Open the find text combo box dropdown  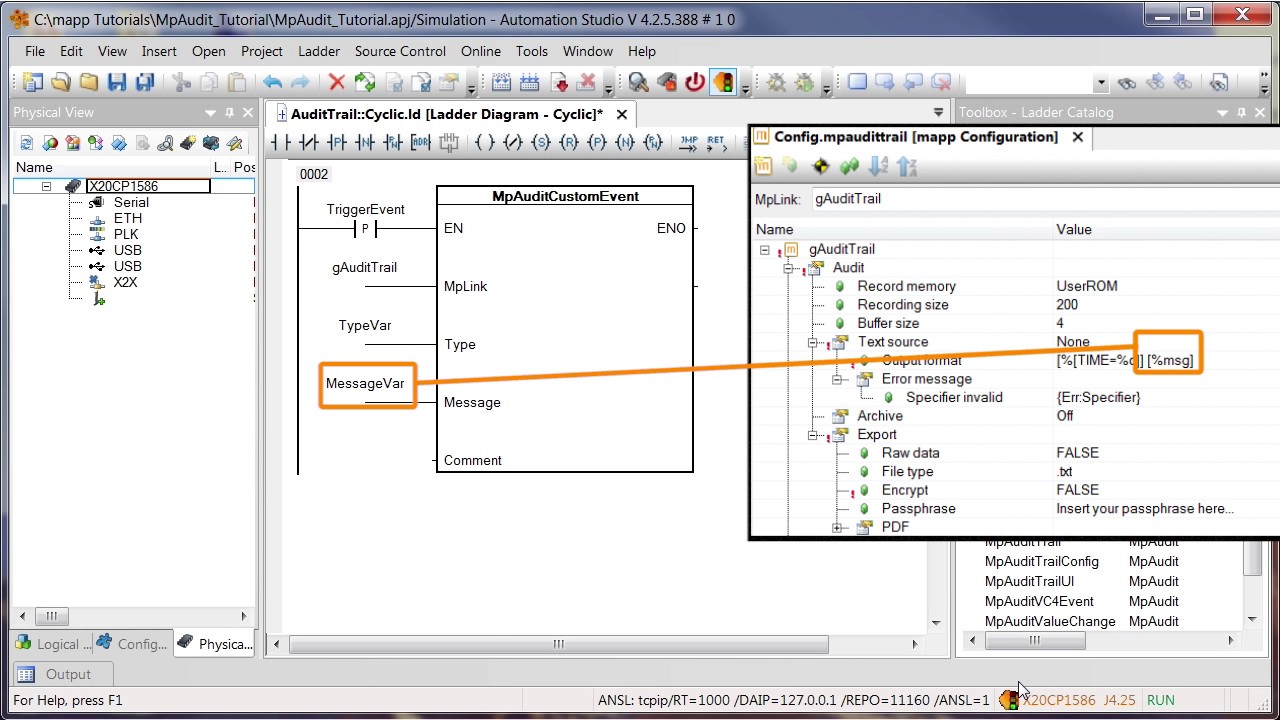1101,83
